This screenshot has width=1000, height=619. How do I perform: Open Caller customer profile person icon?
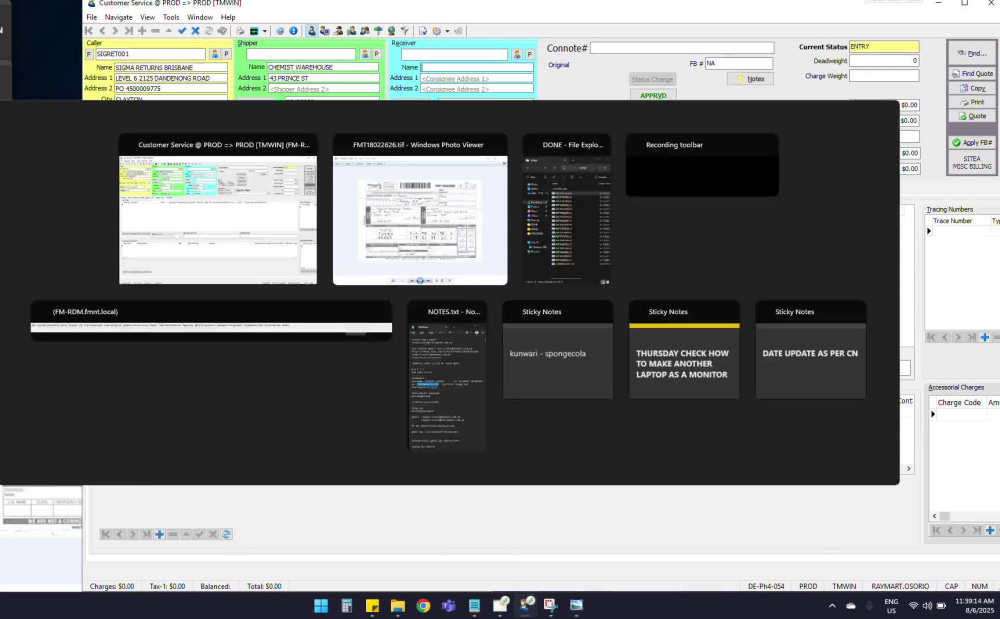click(x=215, y=54)
